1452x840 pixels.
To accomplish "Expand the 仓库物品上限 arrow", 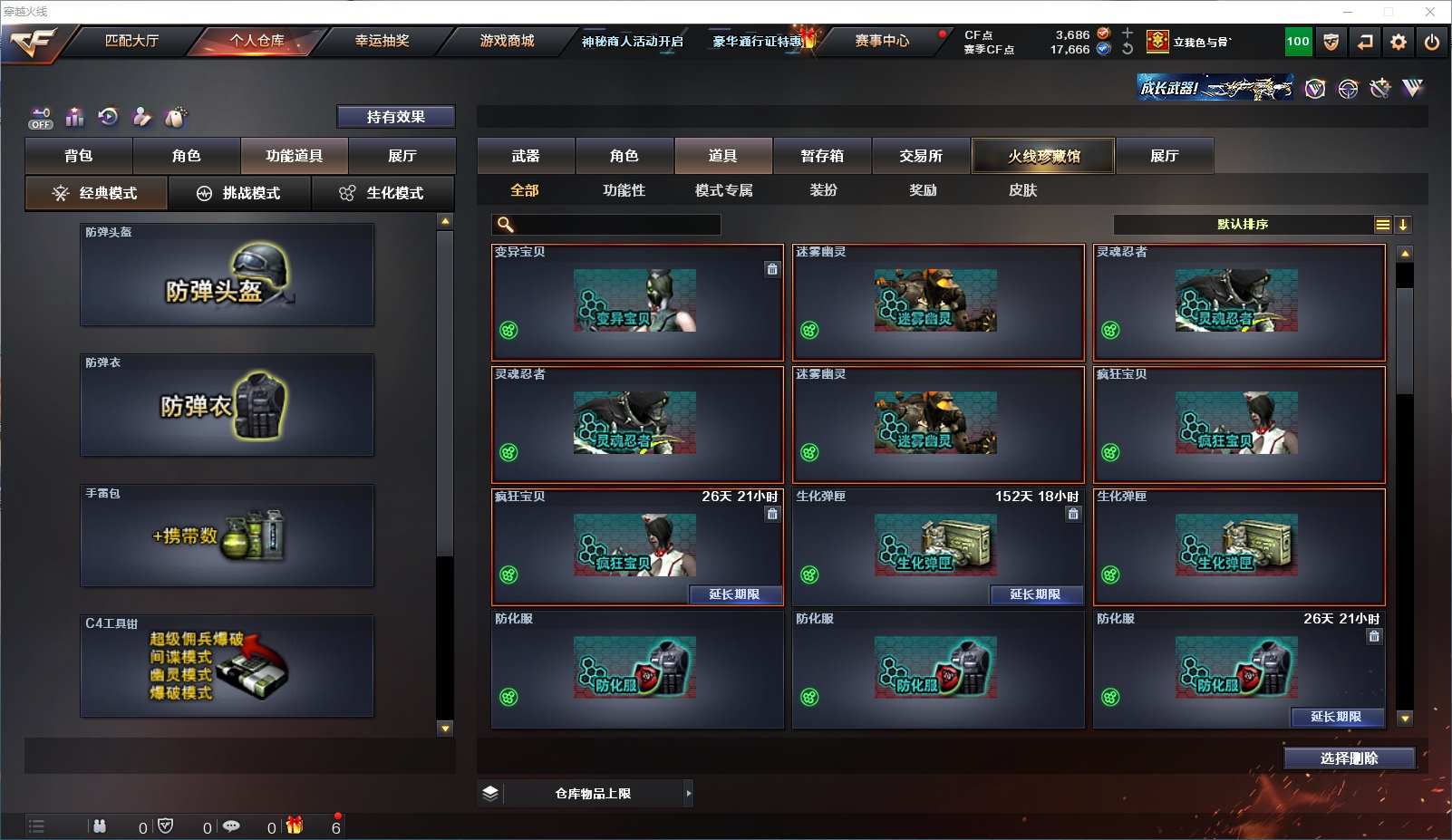I will coord(689,793).
